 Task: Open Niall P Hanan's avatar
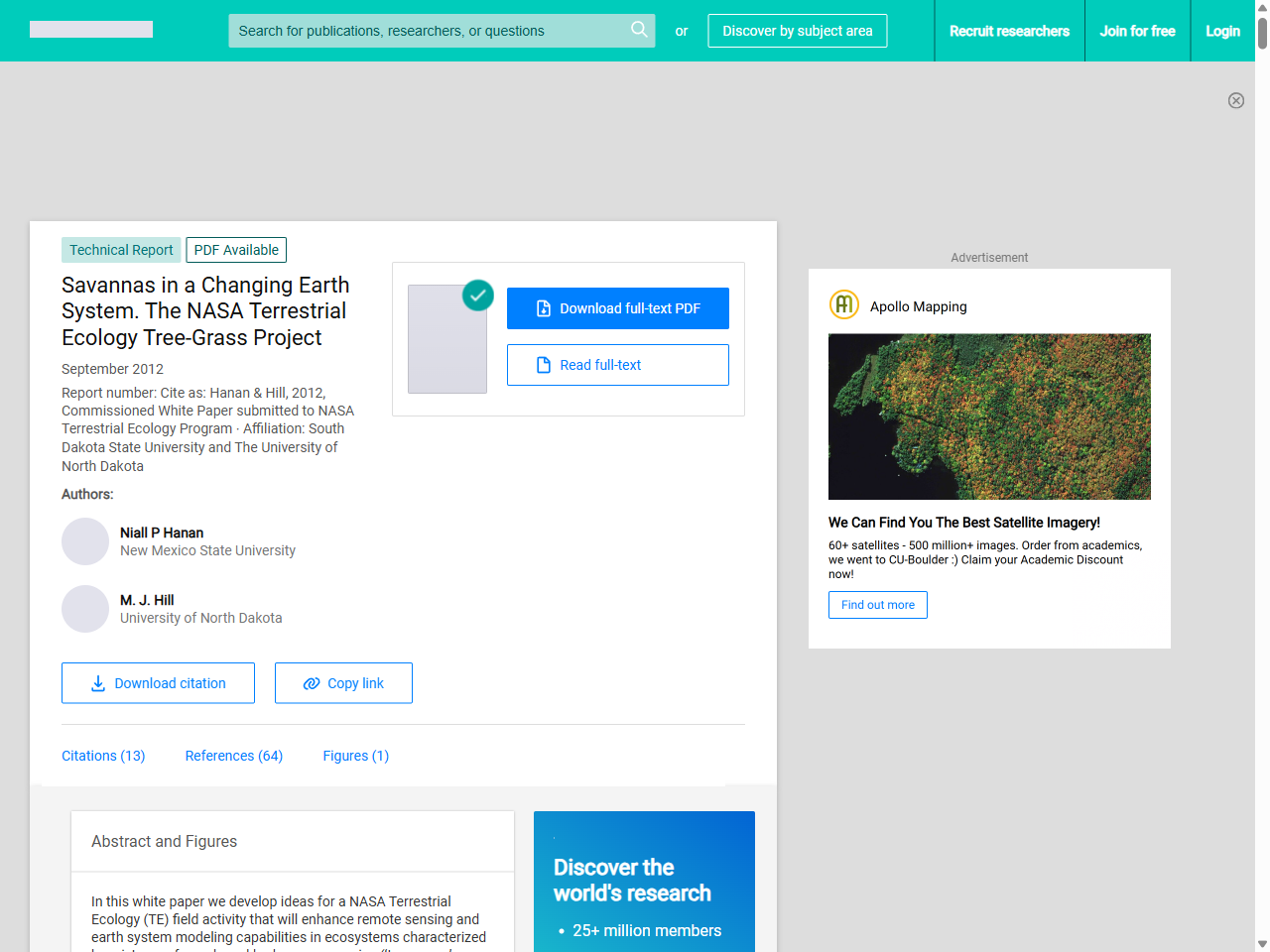click(x=85, y=541)
